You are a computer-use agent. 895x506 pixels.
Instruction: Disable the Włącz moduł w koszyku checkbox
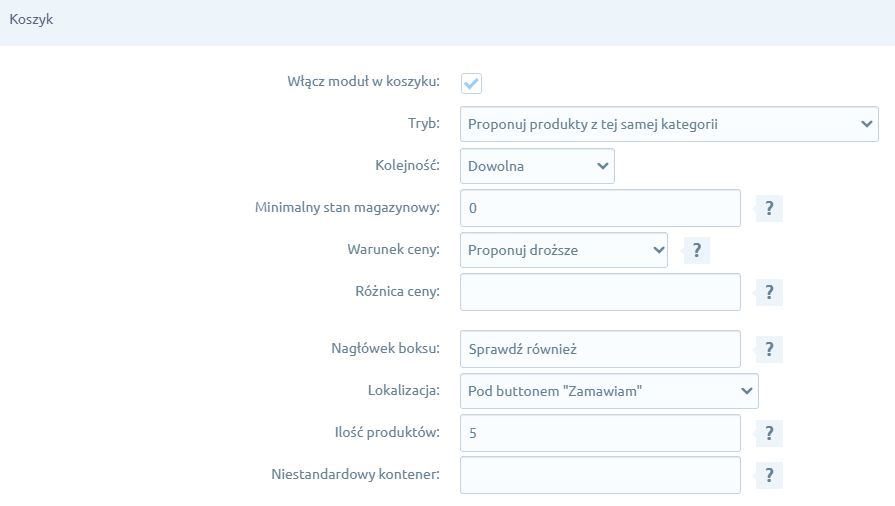click(x=471, y=83)
